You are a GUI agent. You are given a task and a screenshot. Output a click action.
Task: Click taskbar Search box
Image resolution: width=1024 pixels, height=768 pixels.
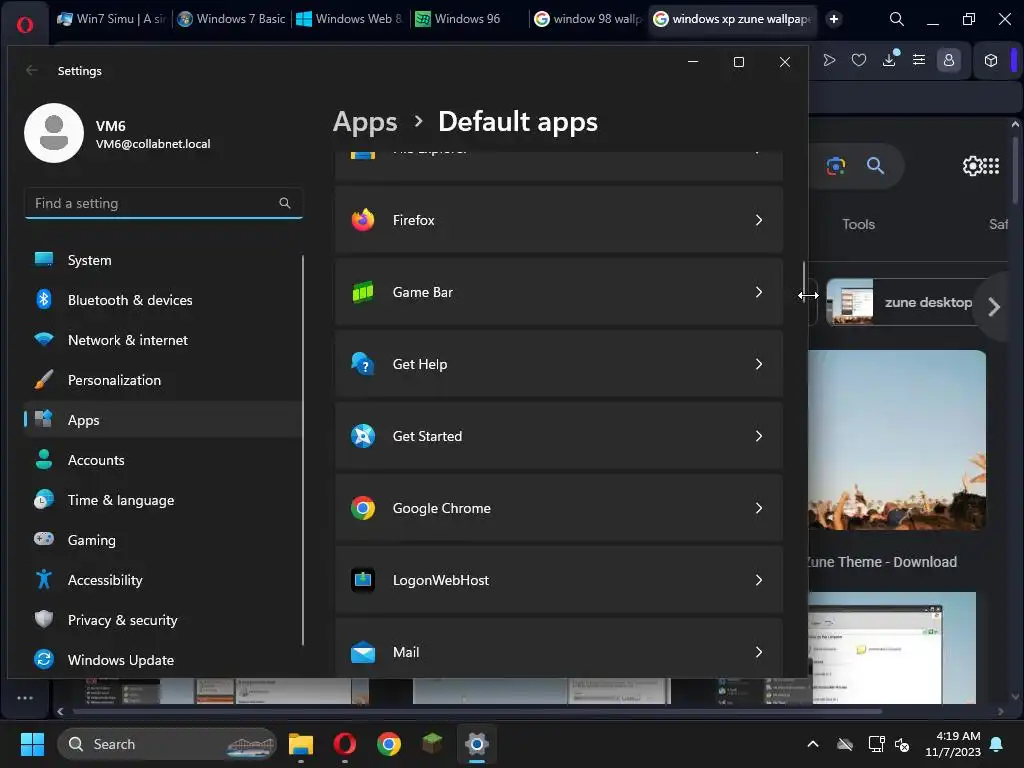[167, 744]
